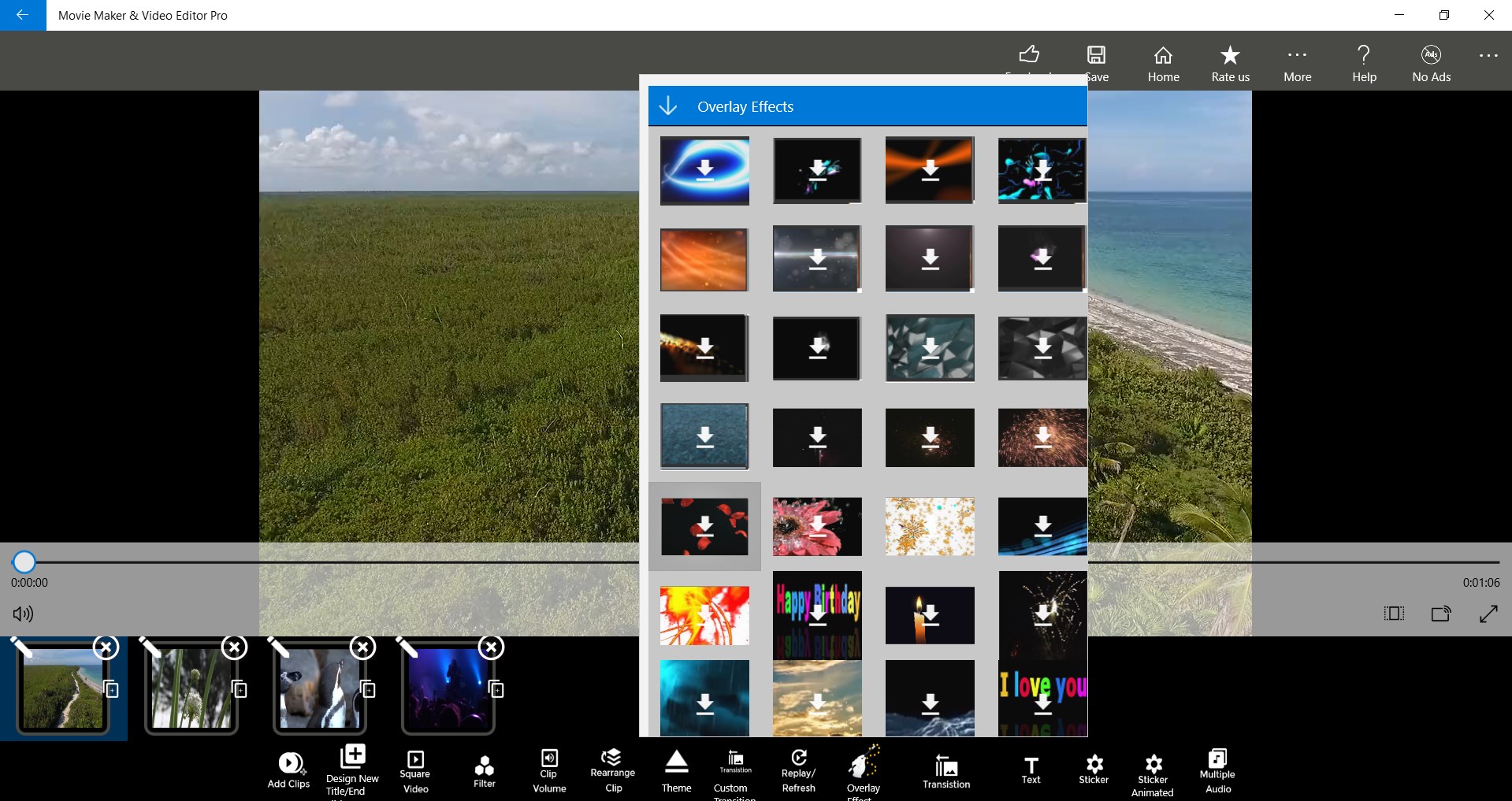
Task: Open the More menu in the top bar
Action: [1297, 64]
